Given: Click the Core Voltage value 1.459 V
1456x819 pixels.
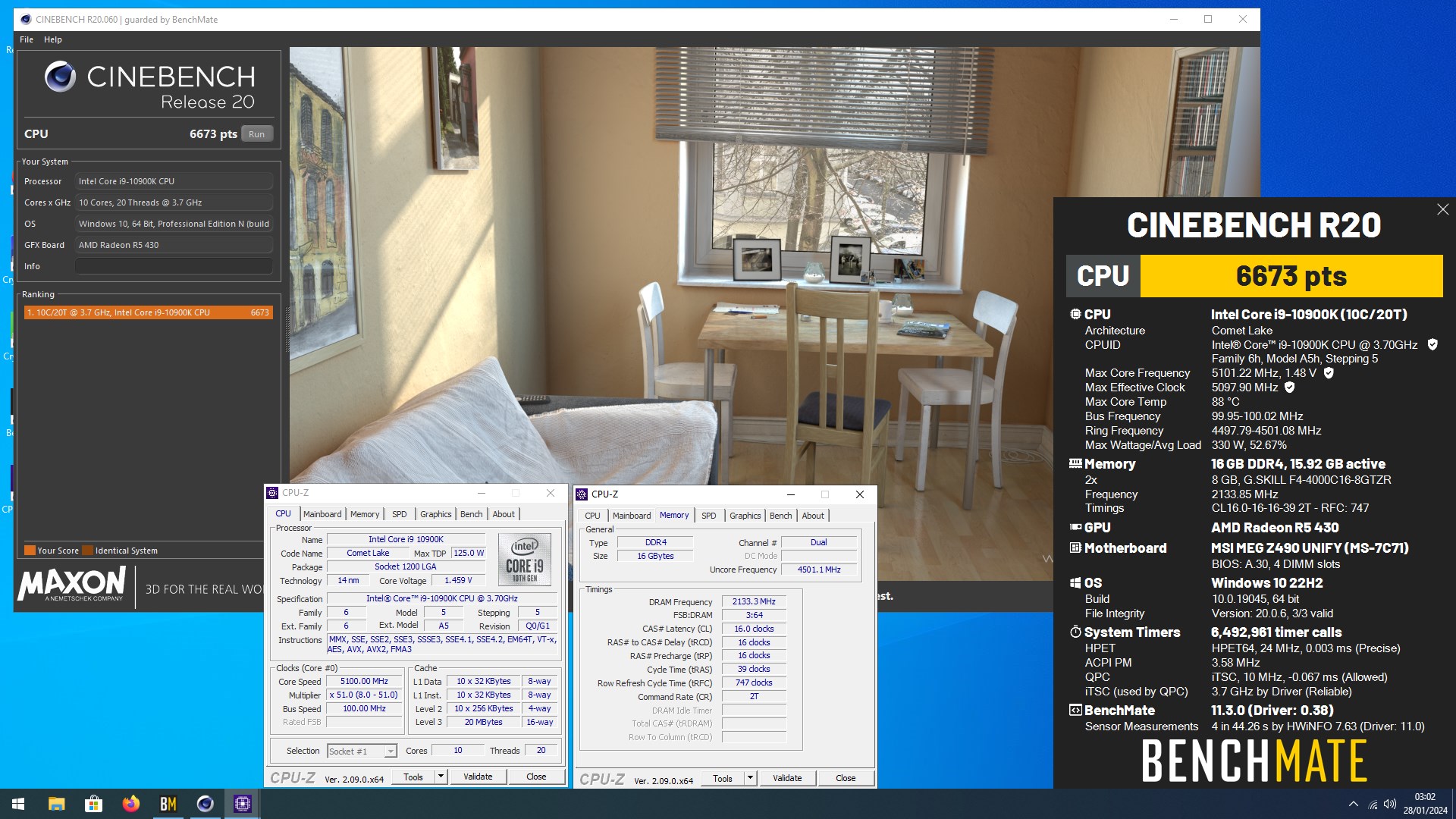Looking at the screenshot, I should pyautogui.click(x=458, y=581).
